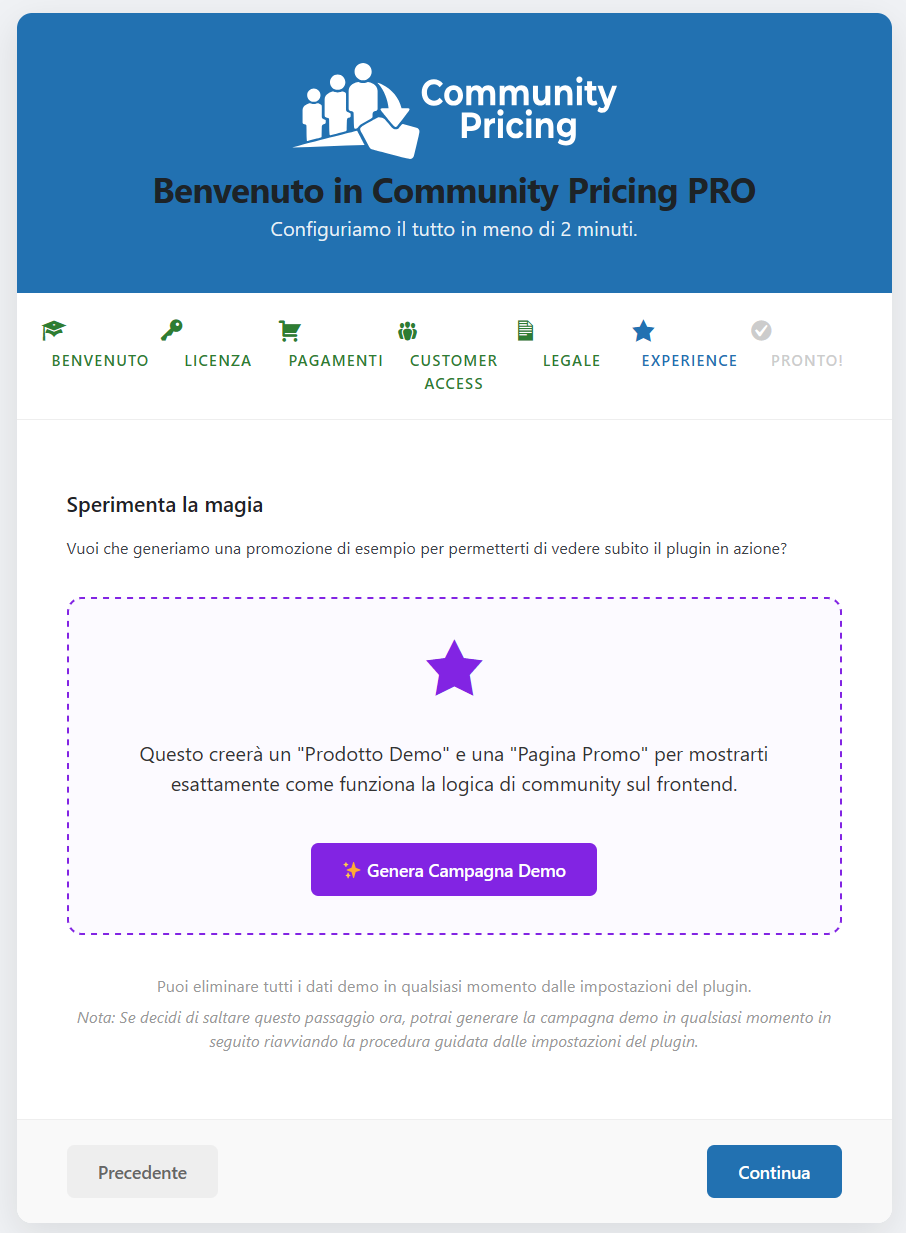Image resolution: width=906 pixels, height=1233 pixels.
Task: Click the people group Customer Access icon
Action: click(407, 331)
